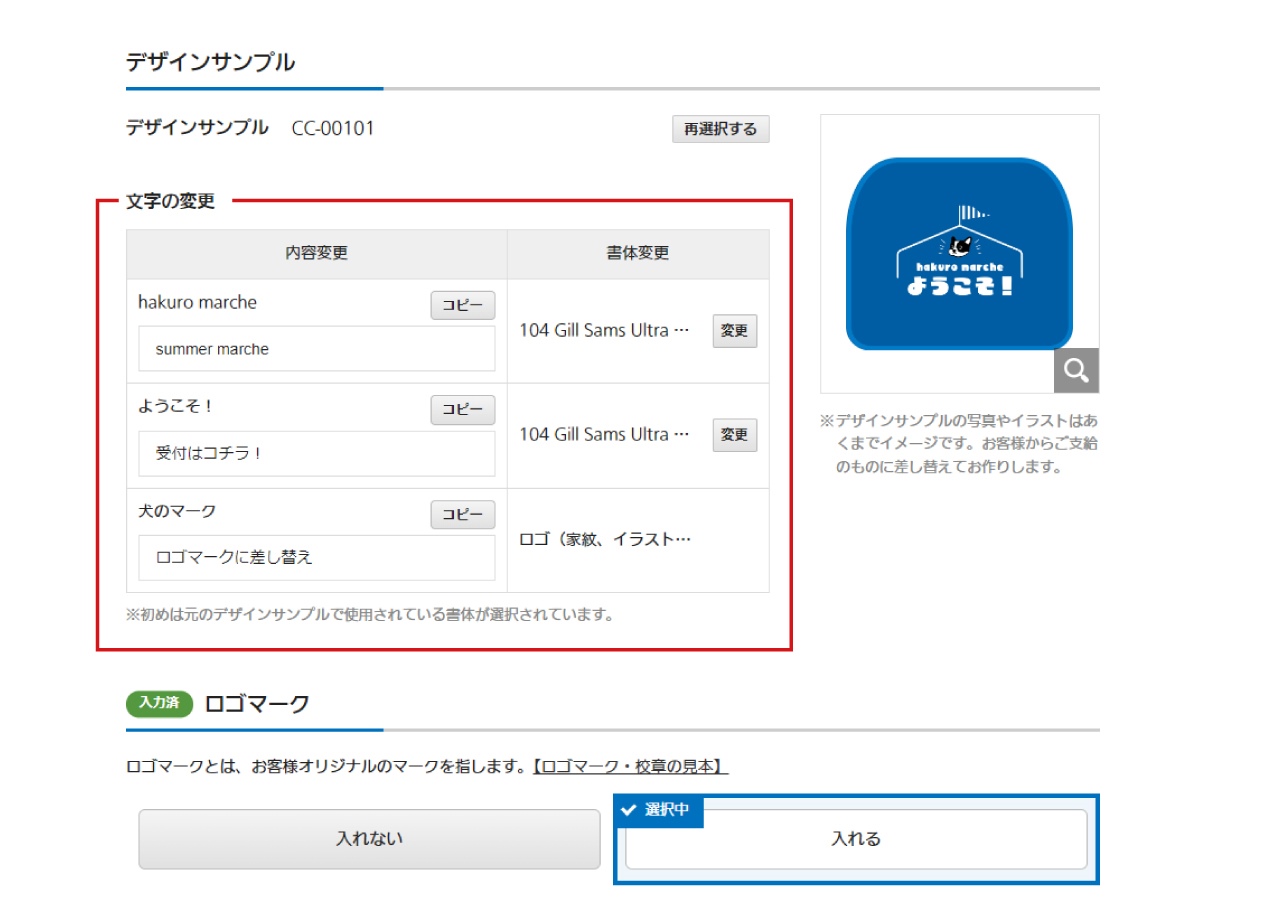Viewport: 1280px width, 912px height.
Task: Click the hakuro marche label text
Action: click(x=198, y=303)
